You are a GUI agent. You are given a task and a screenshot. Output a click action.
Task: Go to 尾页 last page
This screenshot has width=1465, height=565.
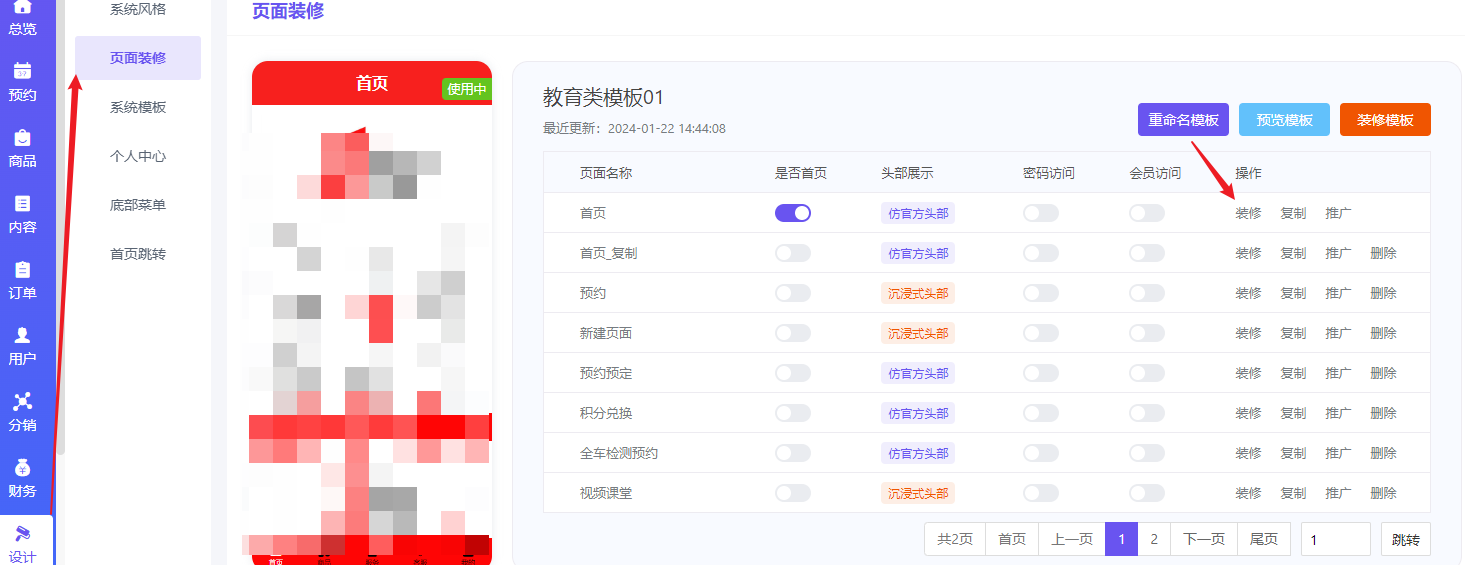click(x=1264, y=539)
